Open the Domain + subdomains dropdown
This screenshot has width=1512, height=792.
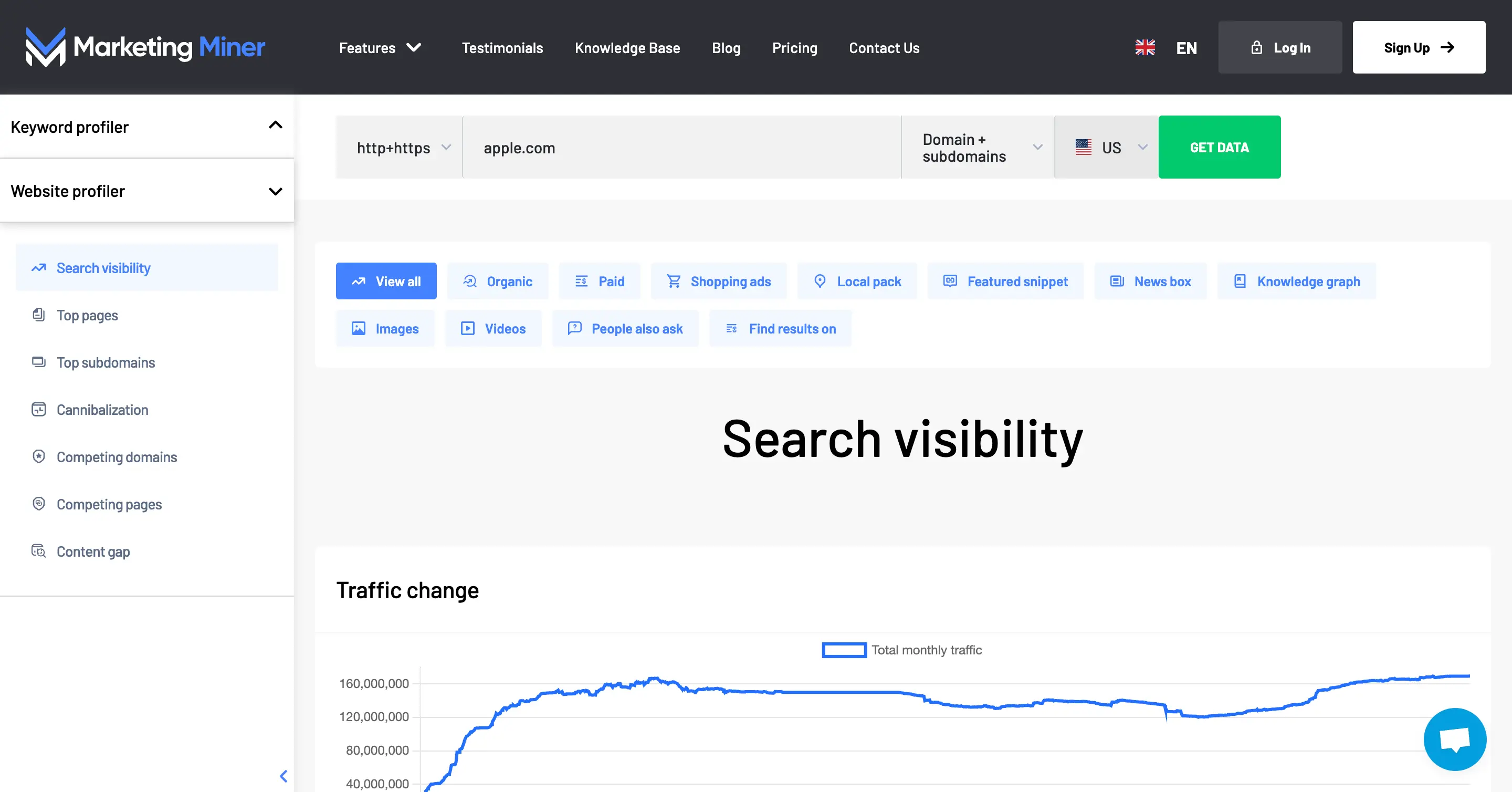pyautogui.click(x=977, y=148)
